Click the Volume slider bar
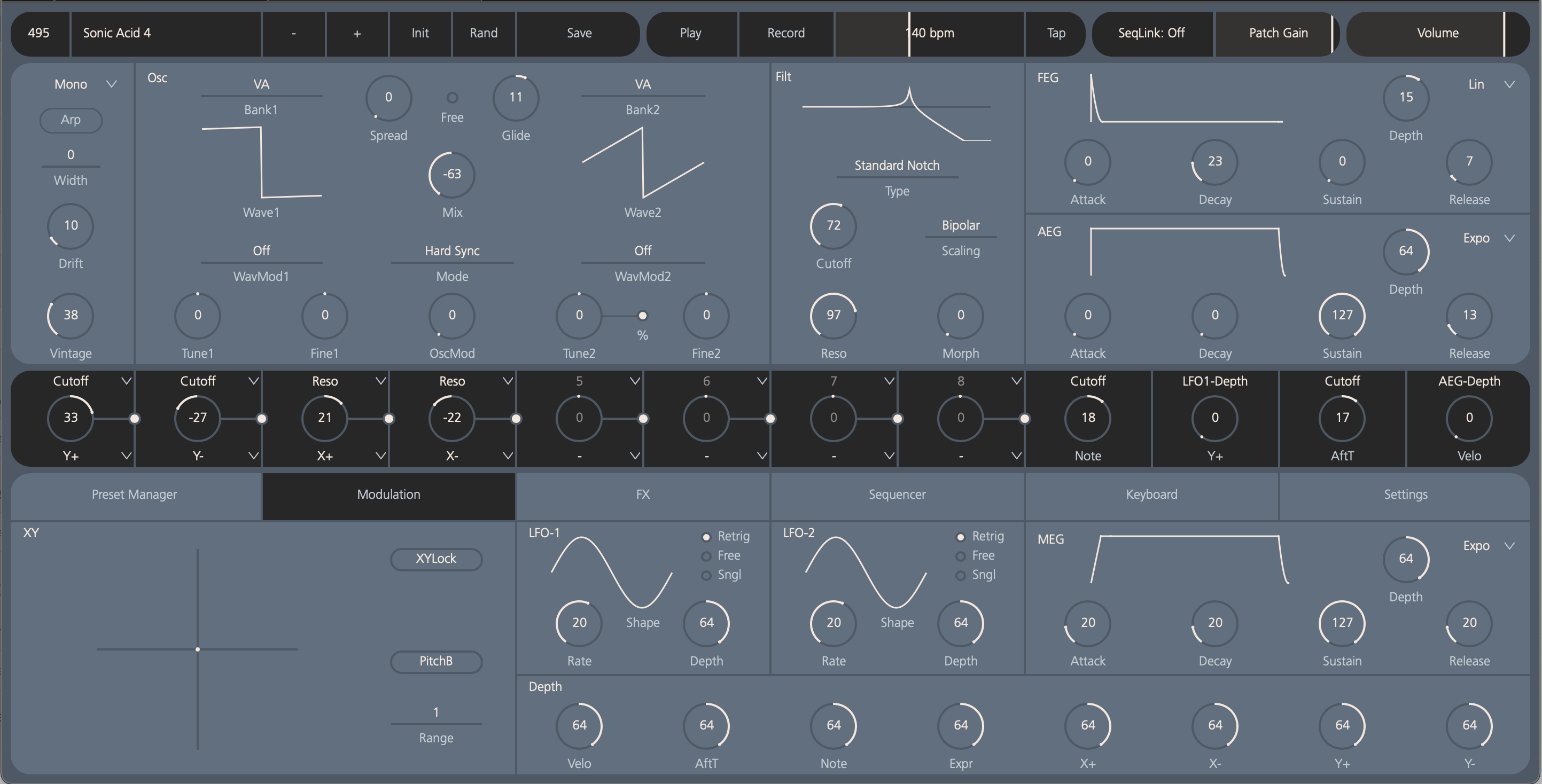Screen dimensions: 1542x784 click(1437, 33)
